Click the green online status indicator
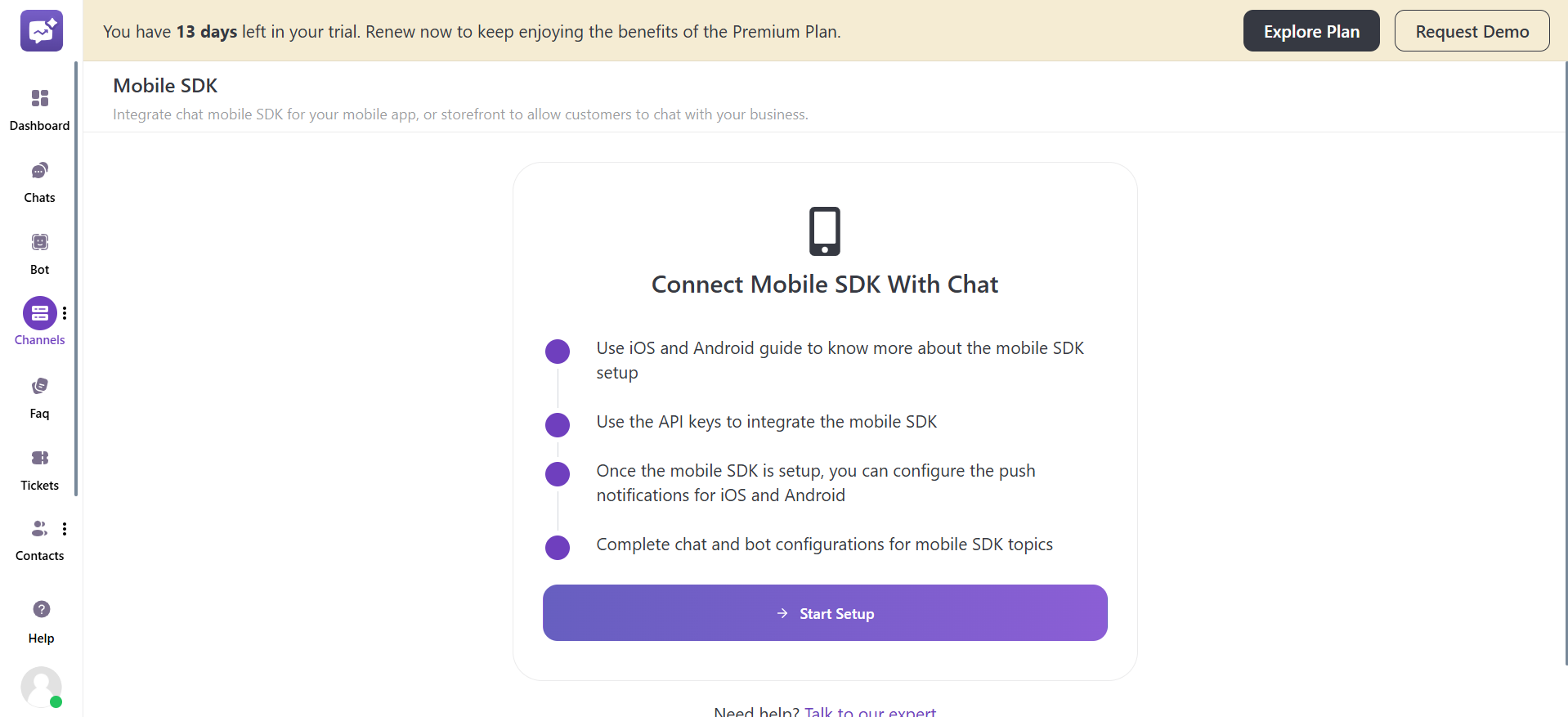1568x717 pixels. click(56, 702)
